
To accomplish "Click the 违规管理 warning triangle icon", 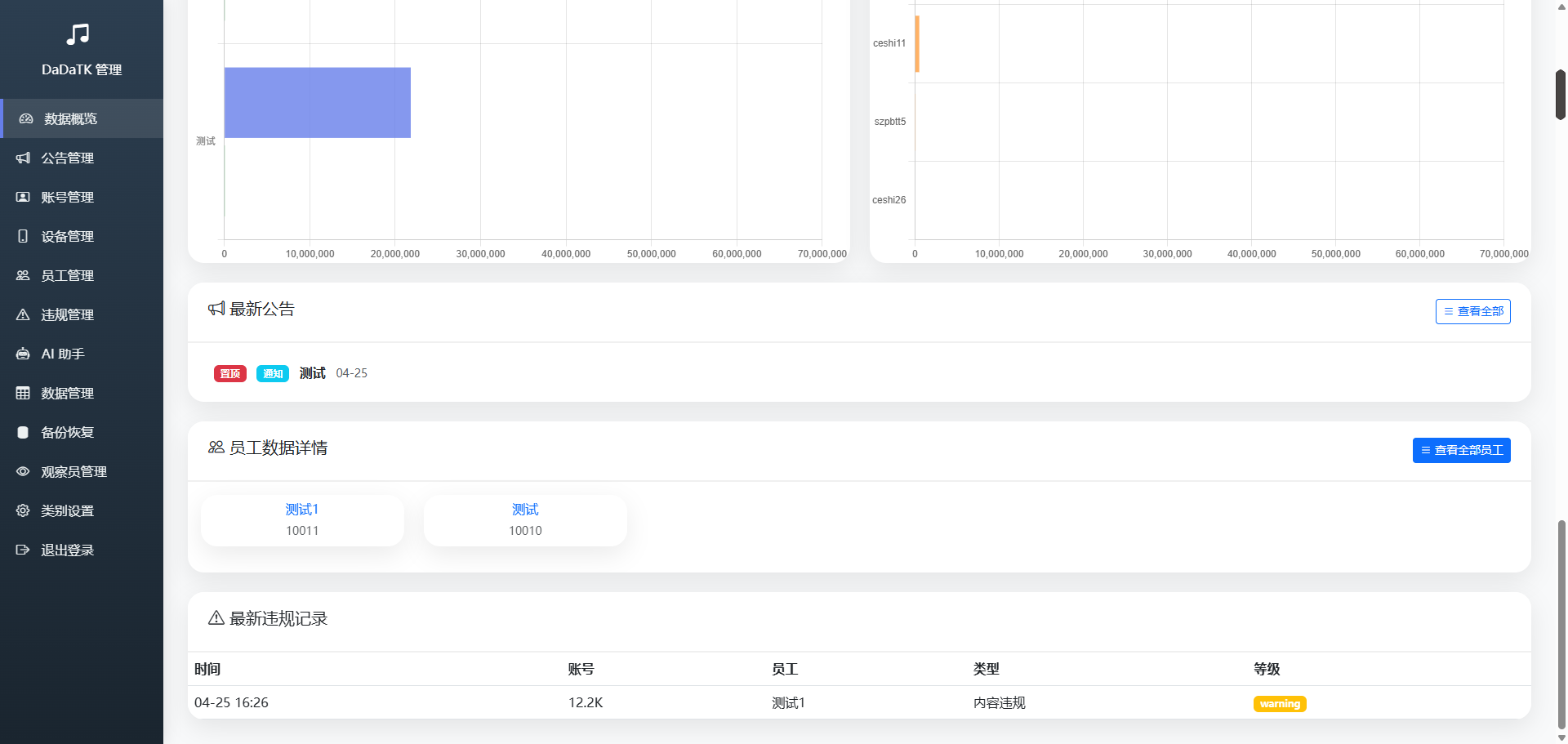I will point(23,315).
